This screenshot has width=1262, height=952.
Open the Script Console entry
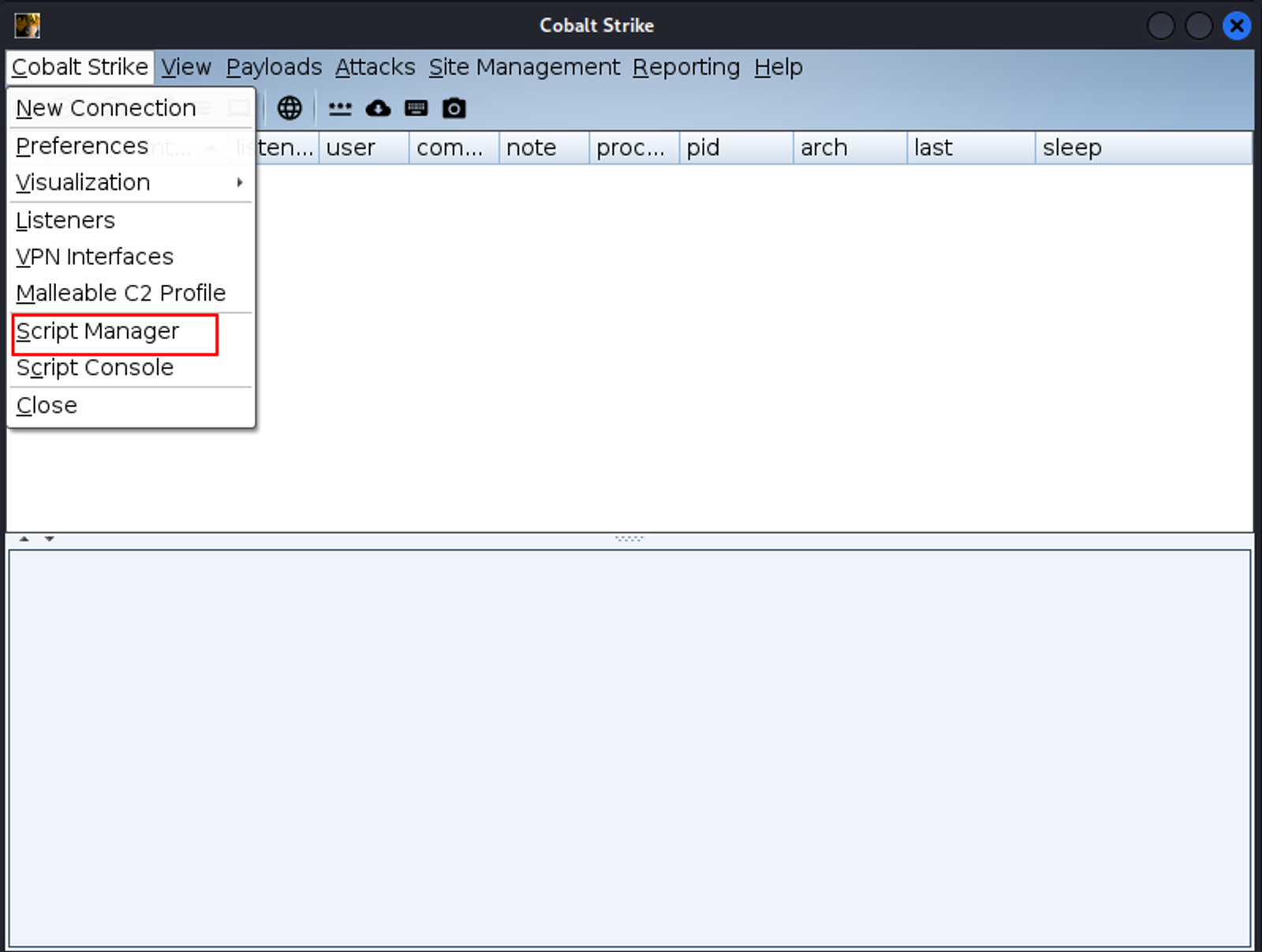click(131, 368)
